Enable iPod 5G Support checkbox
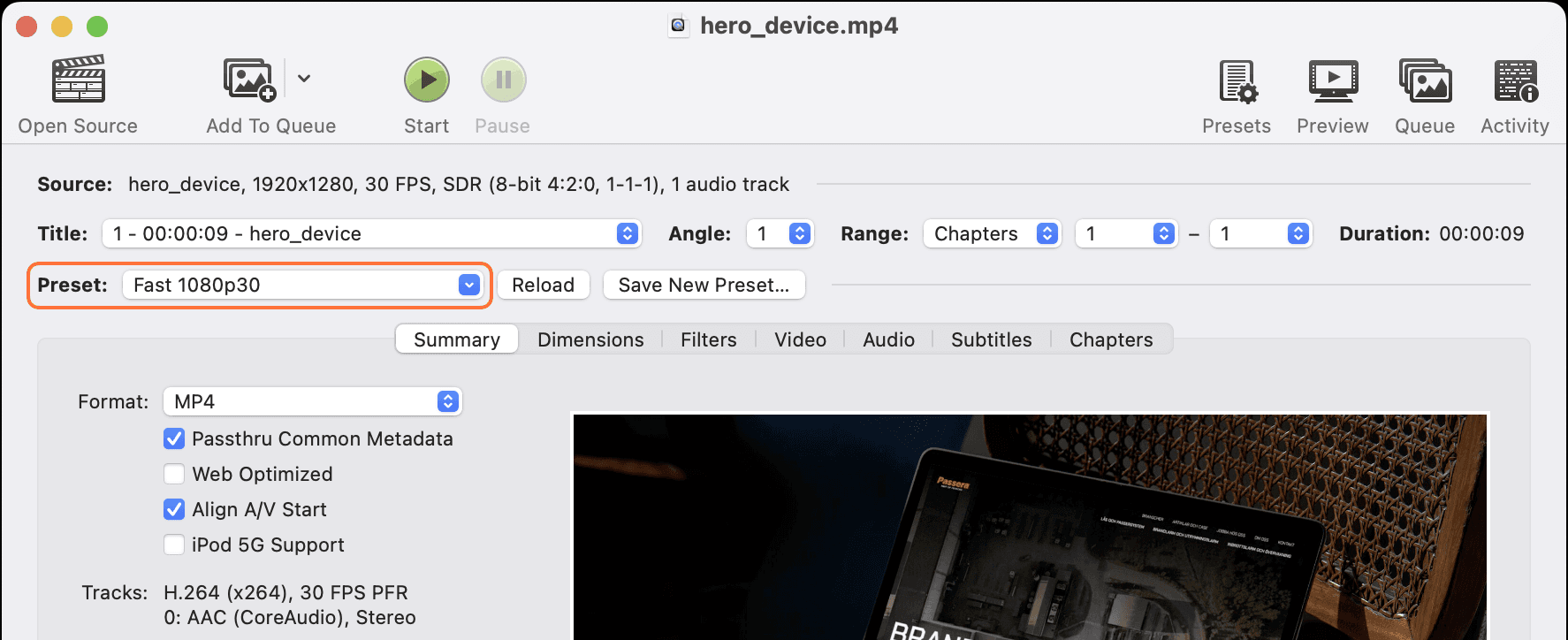The height and width of the screenshot is (640, 1568). [x=174, y=545]
